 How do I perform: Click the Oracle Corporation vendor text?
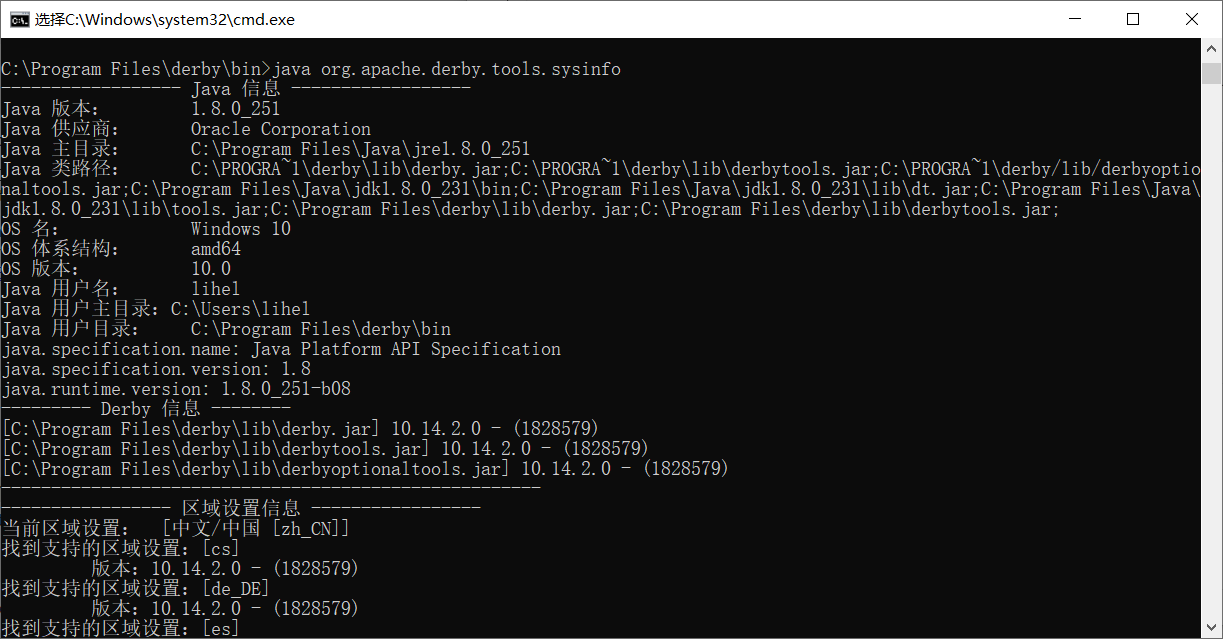pyautogui.click(x=281, y=129)
